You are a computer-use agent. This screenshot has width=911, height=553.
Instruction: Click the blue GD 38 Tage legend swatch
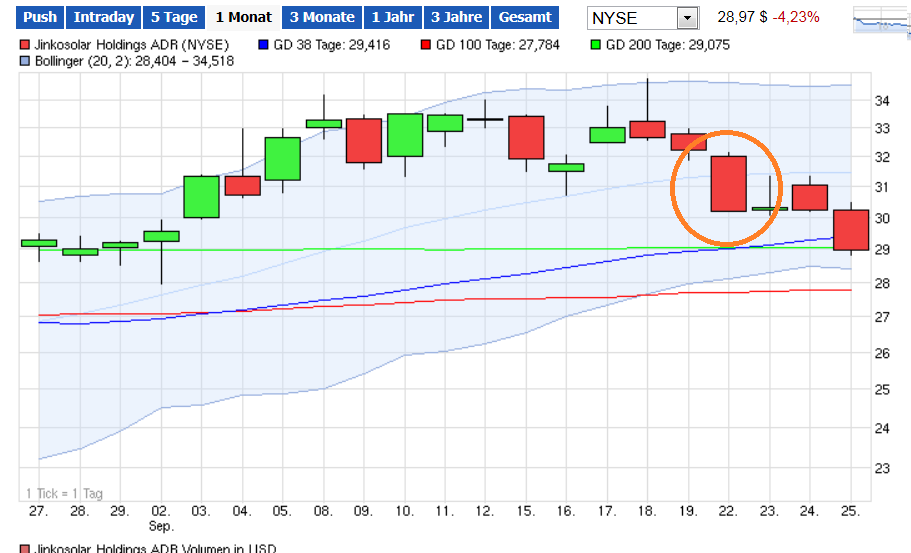point(263,45)
